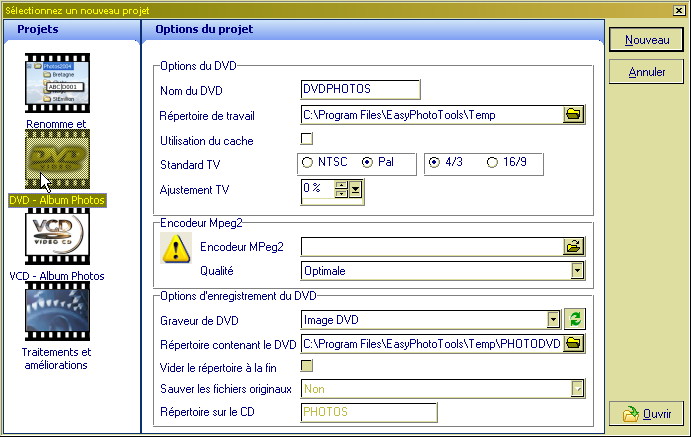This screenshot has height=437, width=691.
Task: Click the Ouvrir button
Action: (x=646, y=413)
